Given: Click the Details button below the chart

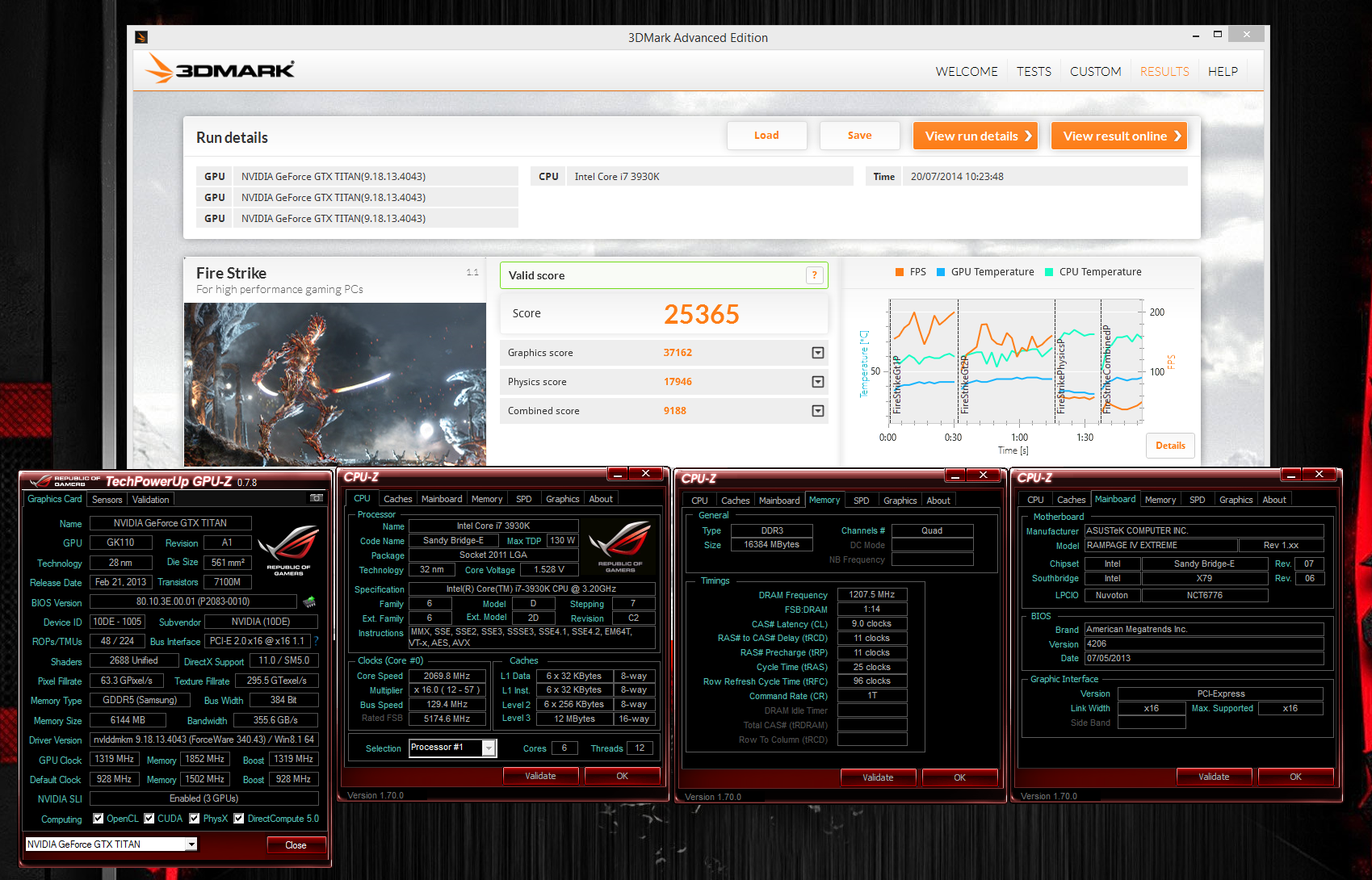Looking at the screenshot, I should click(x=1170, y=446).
